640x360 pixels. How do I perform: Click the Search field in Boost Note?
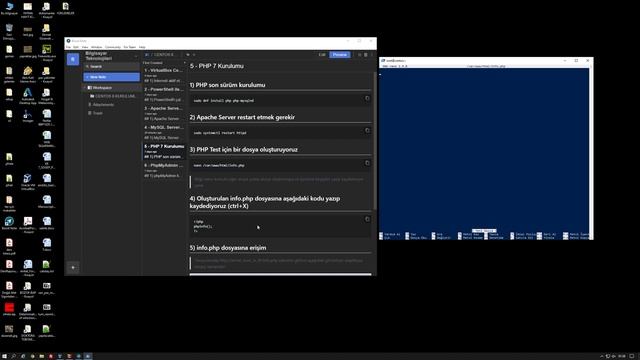click(x=111, y=67)
